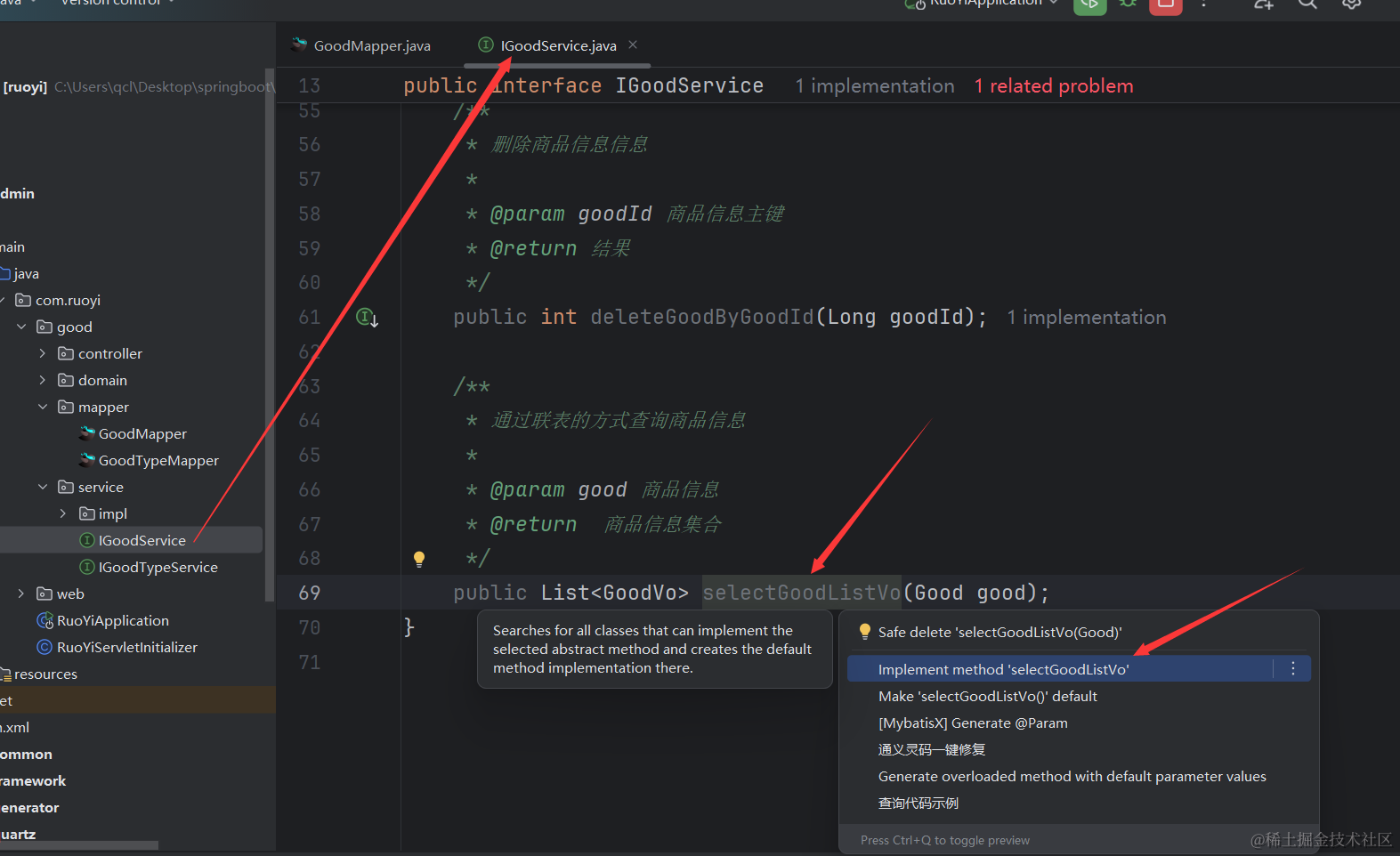1400x856 pixels.
Task: Expand the impl package chevron
Action: 63,513
